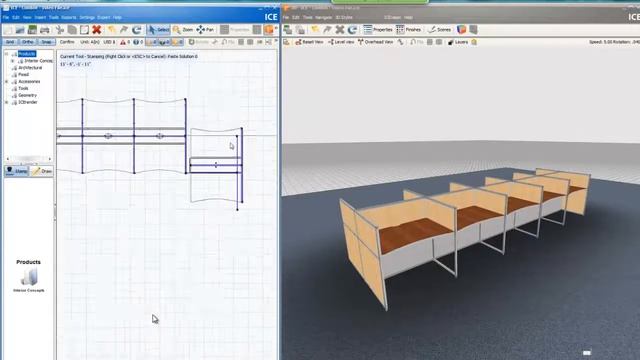
Task: Open Insert menu in ICE 2D window
Action: click(x=40, y=18)
